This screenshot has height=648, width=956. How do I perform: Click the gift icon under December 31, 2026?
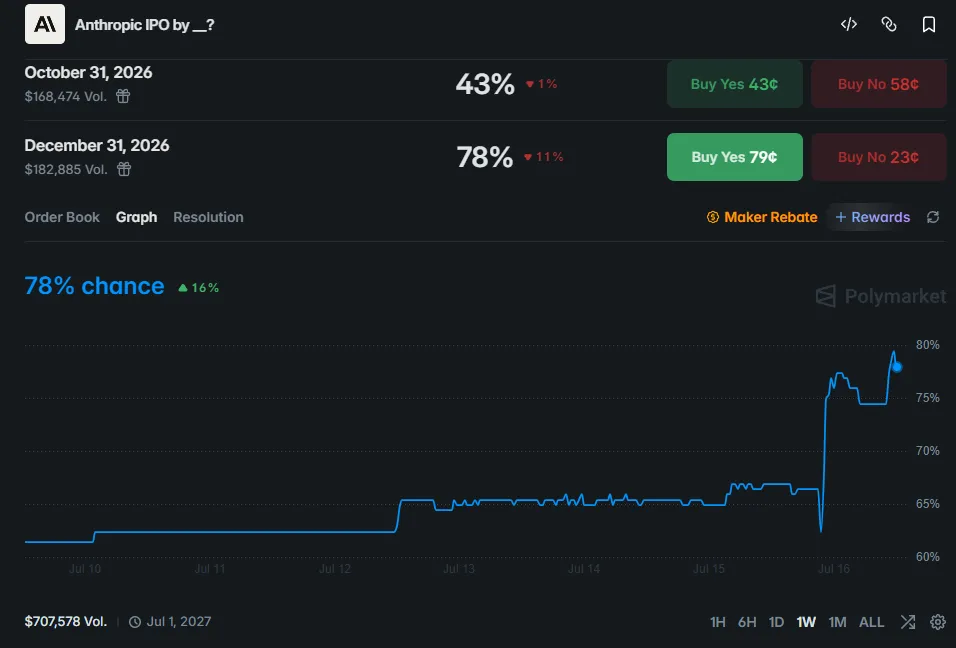click(x=124, y=169)
